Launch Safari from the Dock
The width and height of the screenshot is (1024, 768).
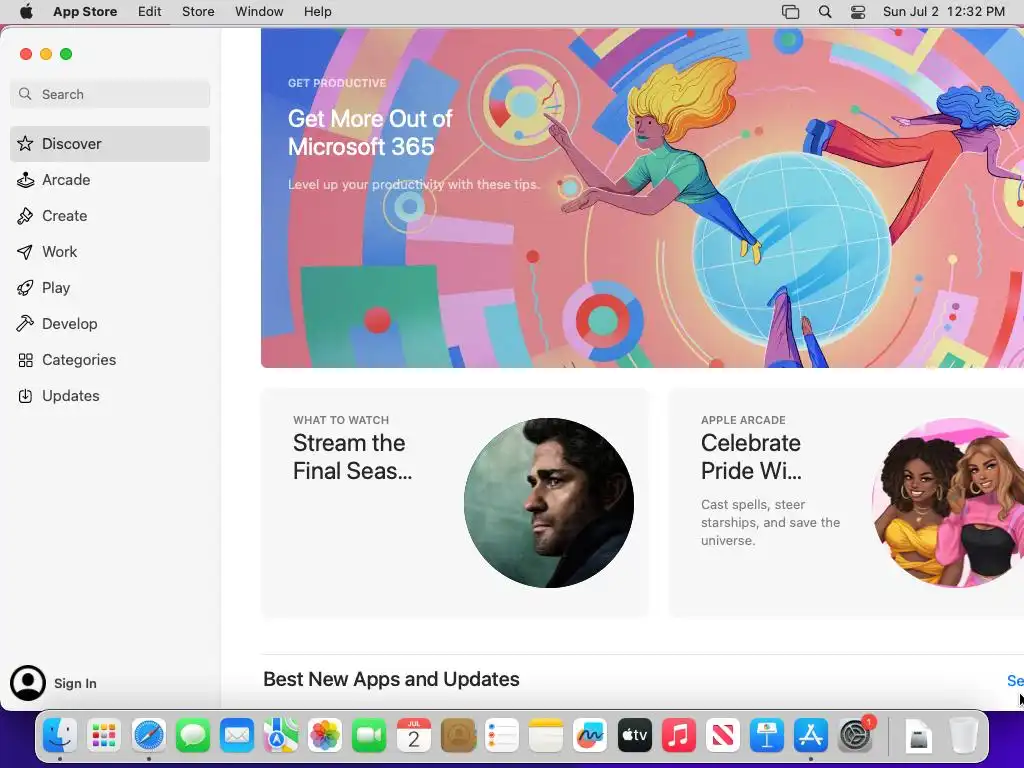tap(148, 736)
